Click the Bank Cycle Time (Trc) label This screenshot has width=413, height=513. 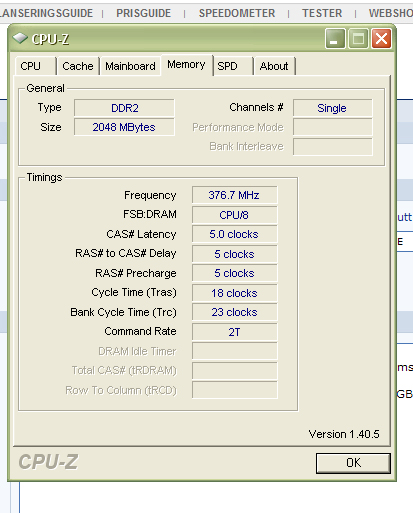coord(123,312)
